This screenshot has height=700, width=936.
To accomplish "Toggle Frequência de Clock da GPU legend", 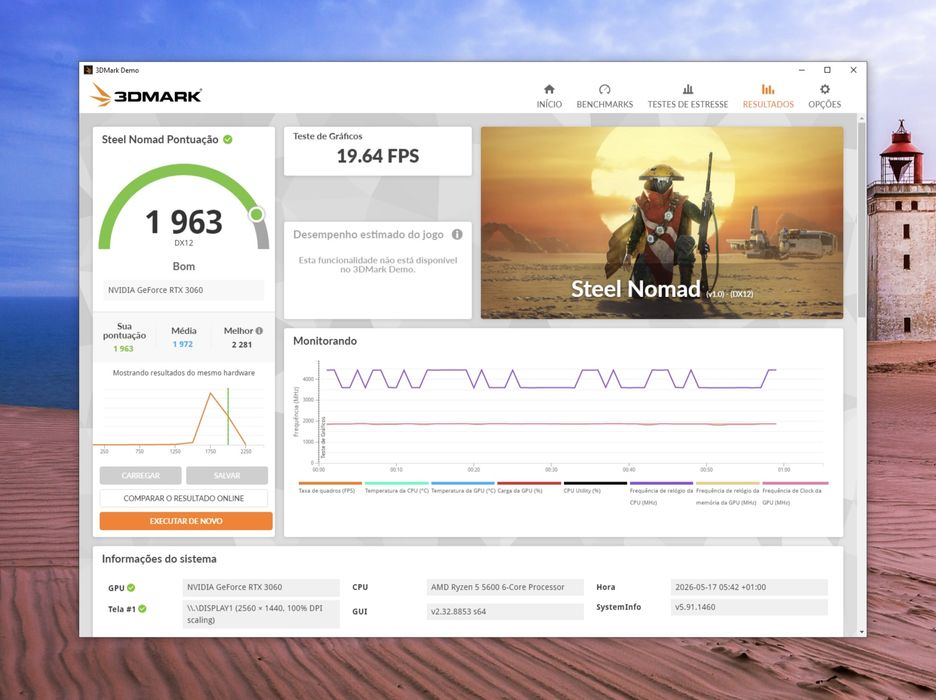I will pos(795,494).
